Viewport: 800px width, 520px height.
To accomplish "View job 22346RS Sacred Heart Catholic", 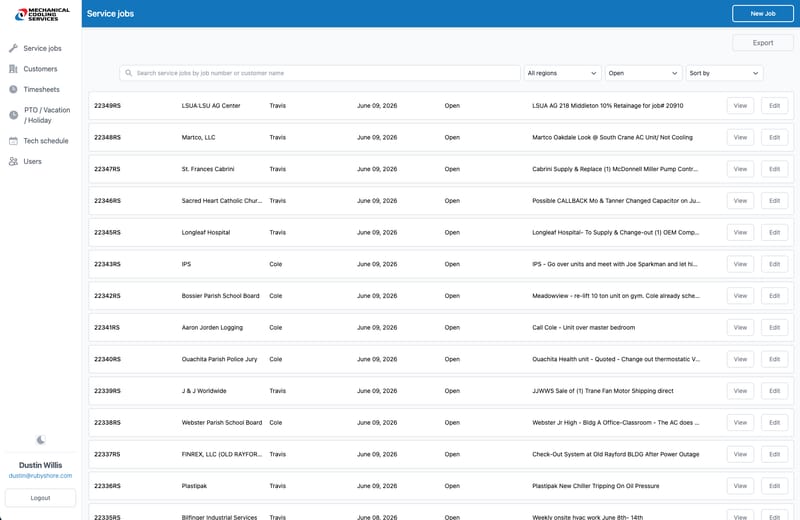I will [x=740, y=201].
